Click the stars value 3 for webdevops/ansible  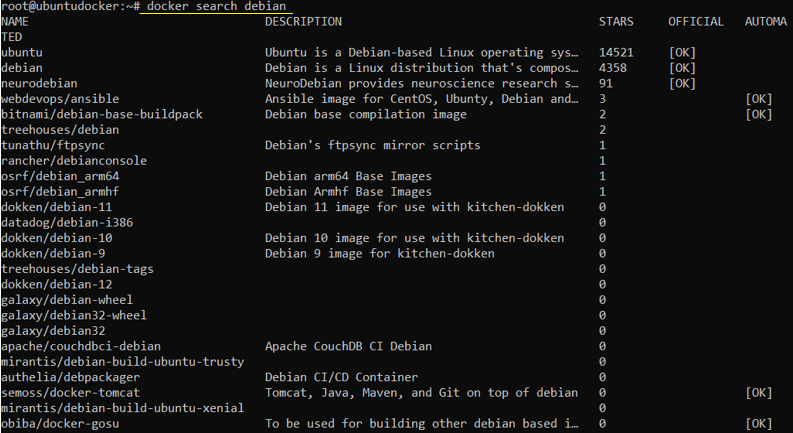(602, 99)
